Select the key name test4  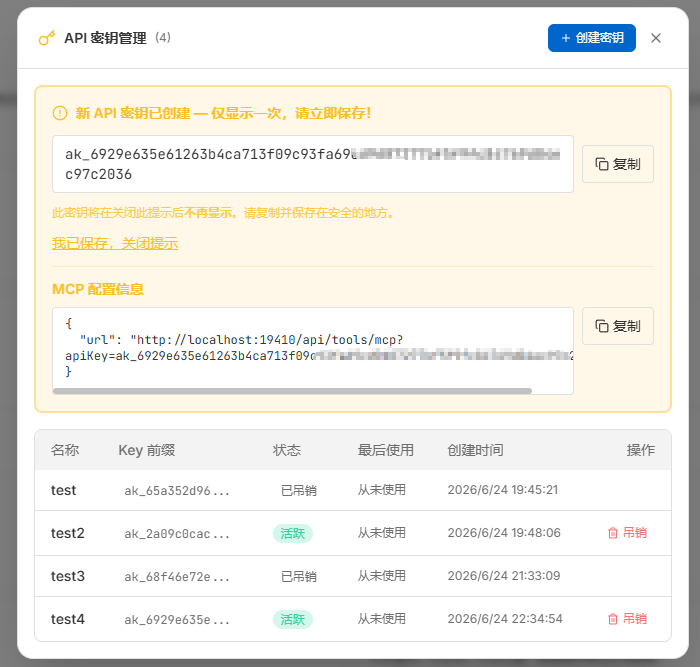coord(67,619)
